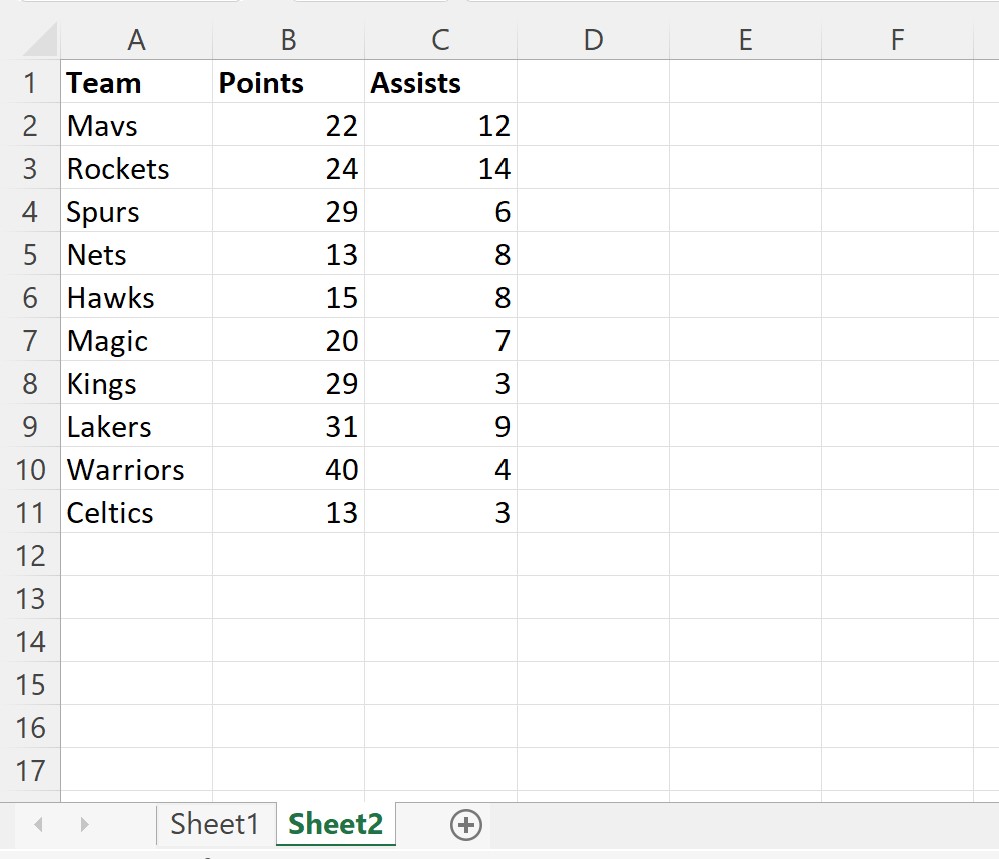Select column E header
The width and height of the screenshot is (999, 859).
[745, 40]
